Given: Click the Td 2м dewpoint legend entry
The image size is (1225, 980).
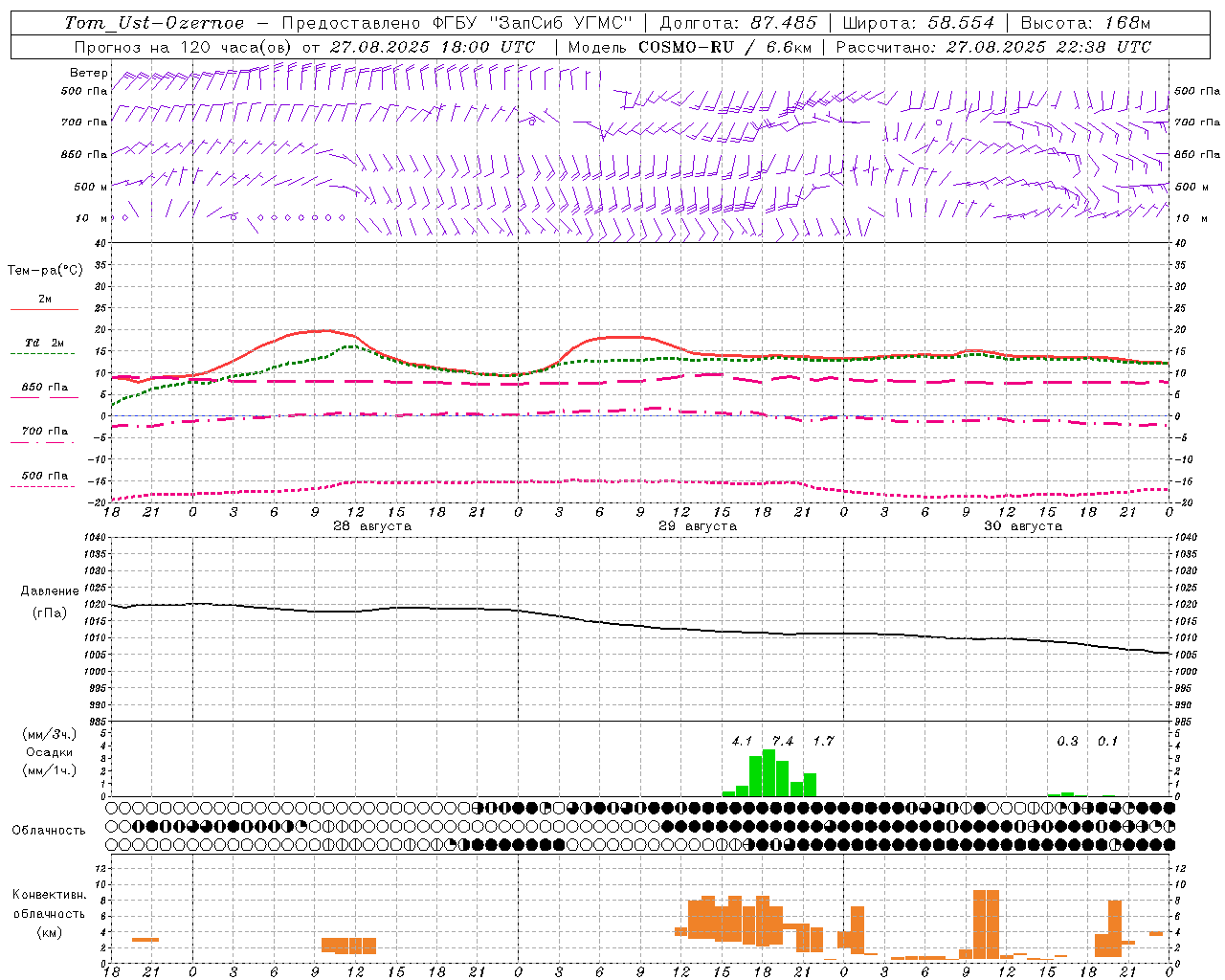Looking at the screenshot, I should (44, 343).
